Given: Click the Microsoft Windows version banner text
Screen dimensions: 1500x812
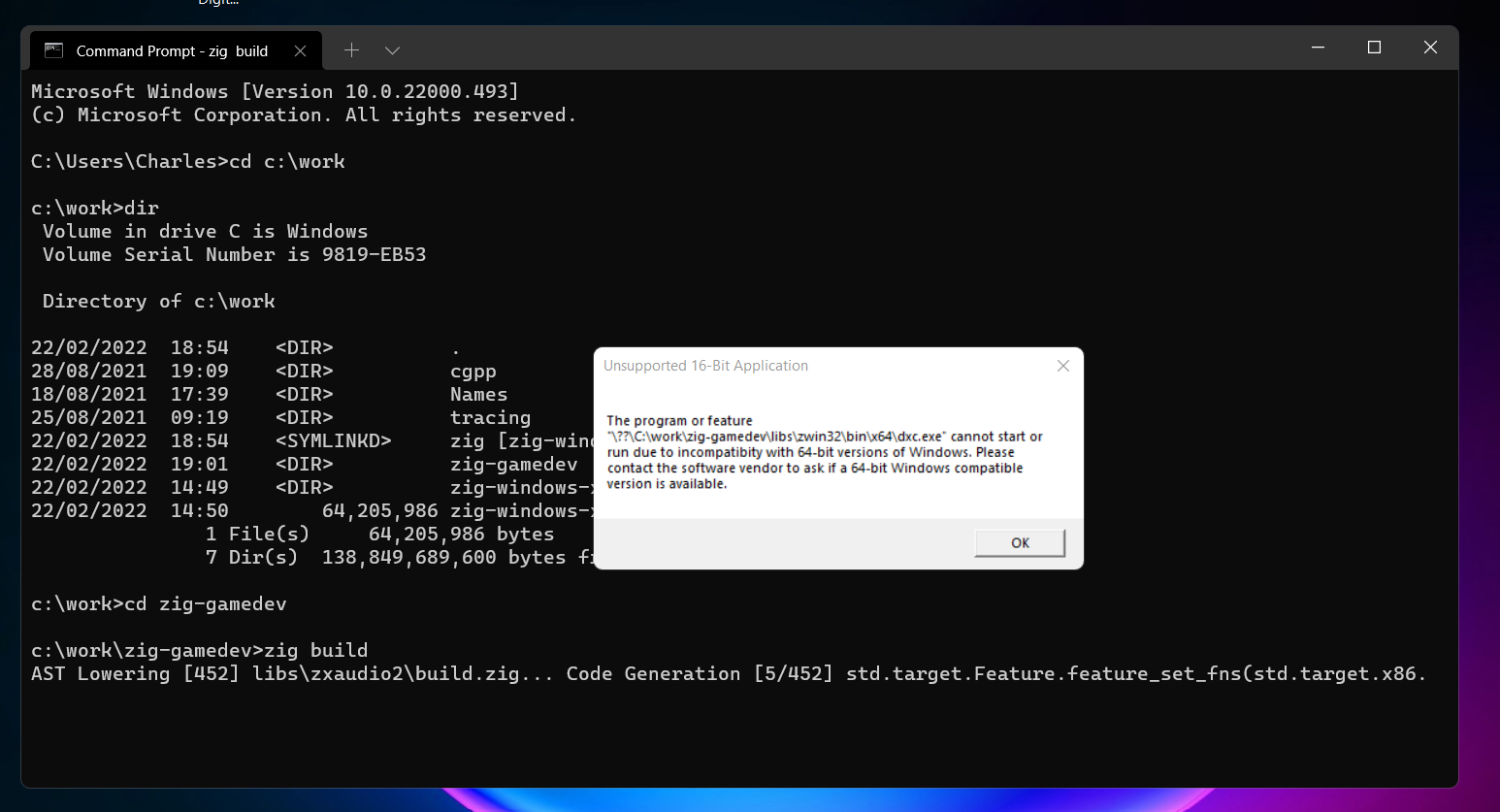Looking at the screenshot, I should [275, 90].
